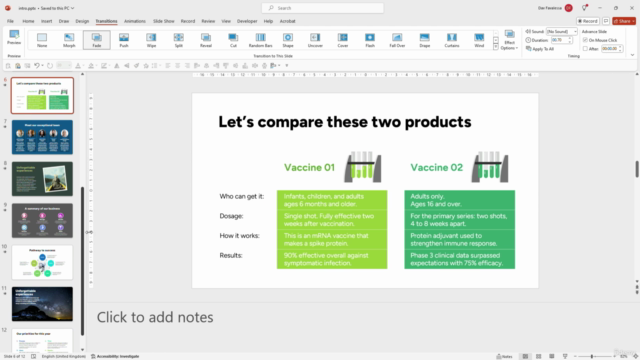Open the comments pane icon

[606, 21]
